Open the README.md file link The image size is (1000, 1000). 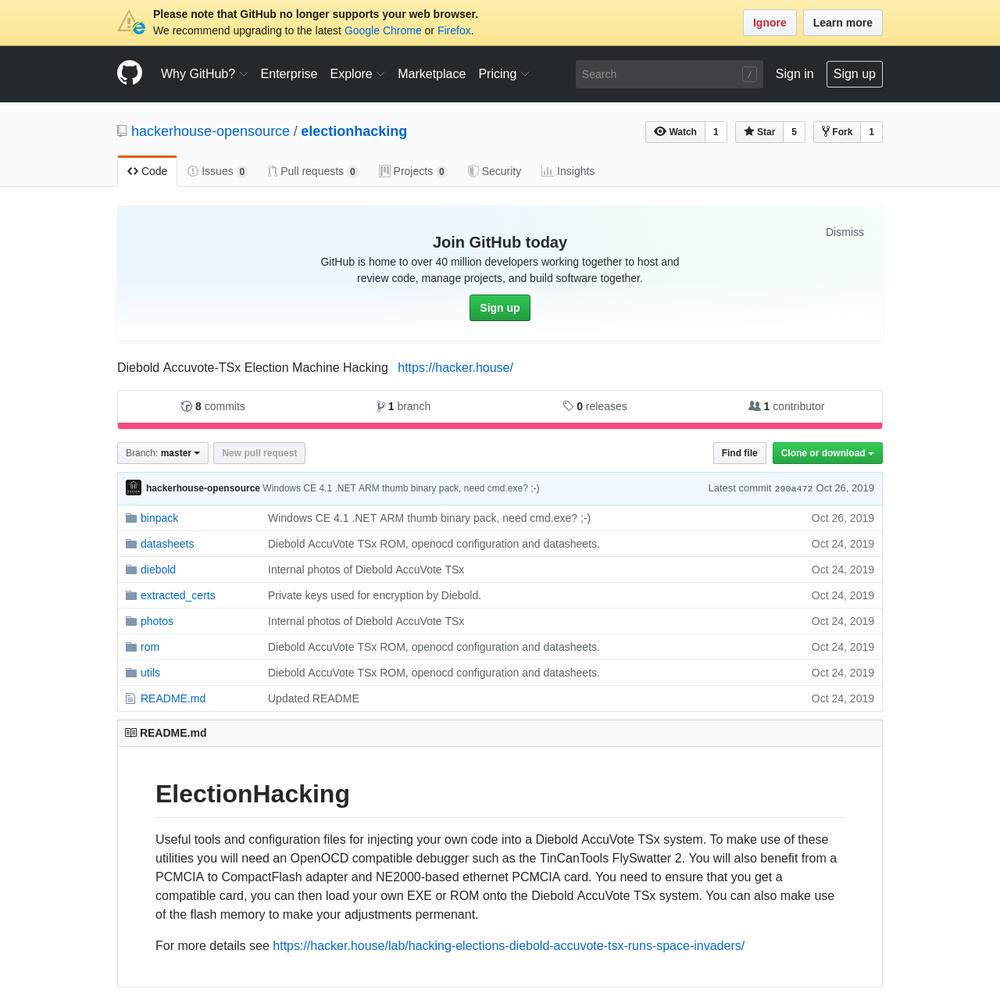tap(173, 699)
